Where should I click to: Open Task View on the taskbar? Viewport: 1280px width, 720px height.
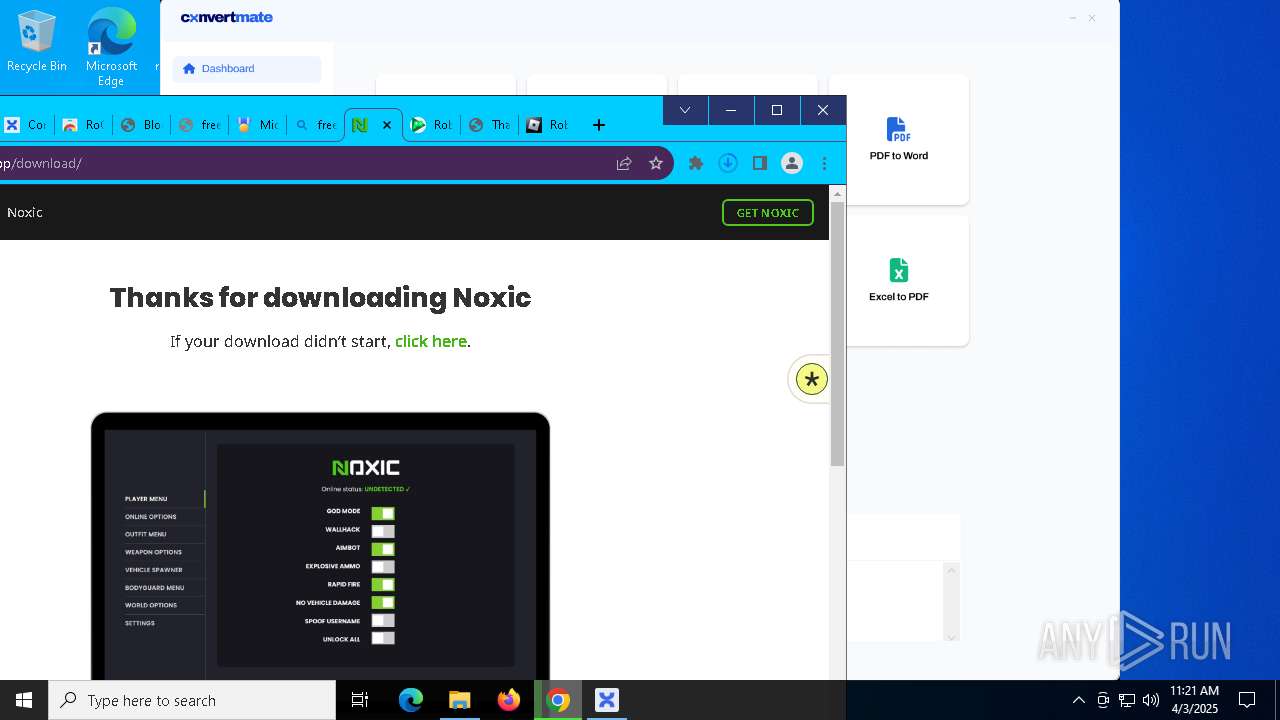pyautogui.click(x=360, y=700)
